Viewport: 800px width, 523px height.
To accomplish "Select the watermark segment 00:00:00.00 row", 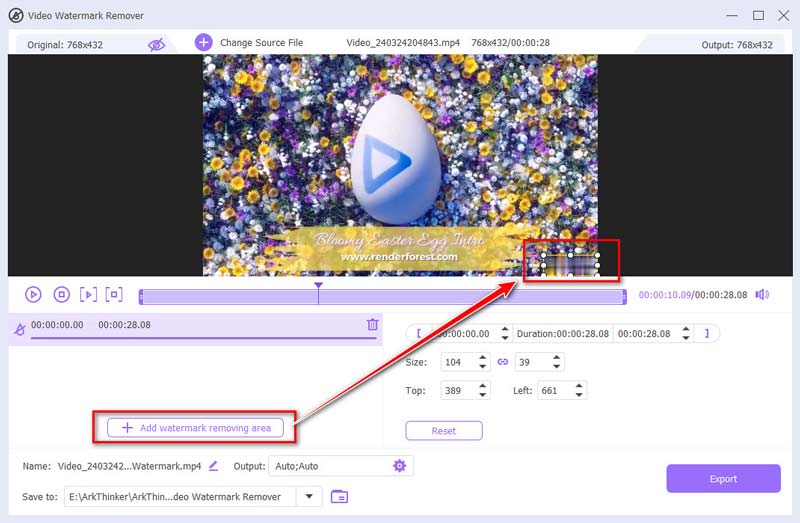I will [x=196, y=329].
